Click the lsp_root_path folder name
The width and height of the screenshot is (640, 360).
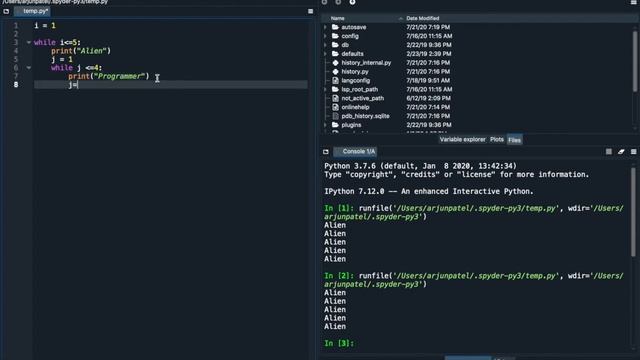coord(360,89)
